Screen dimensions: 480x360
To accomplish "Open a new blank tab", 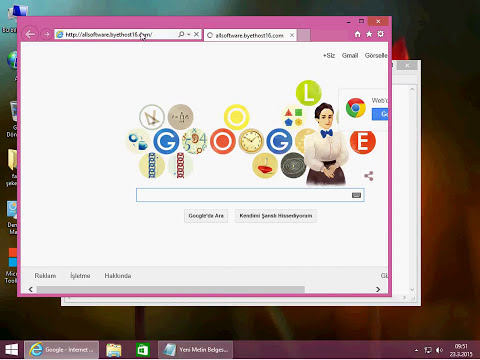I will 304,35.
